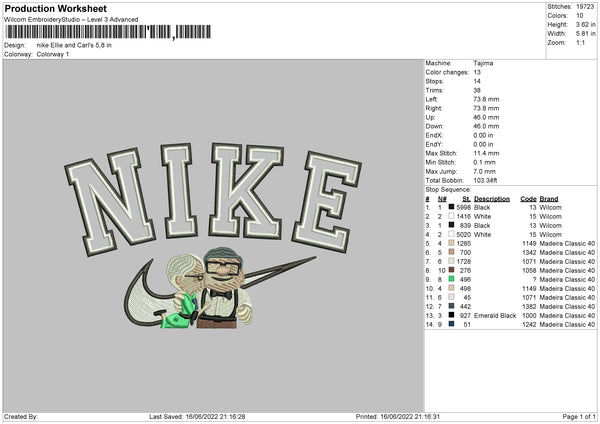Image resolution: width=600 pixels, height=424 pixels.
Task: Choose the cream swatch beside 45 stitches
Action: [452, 297]
